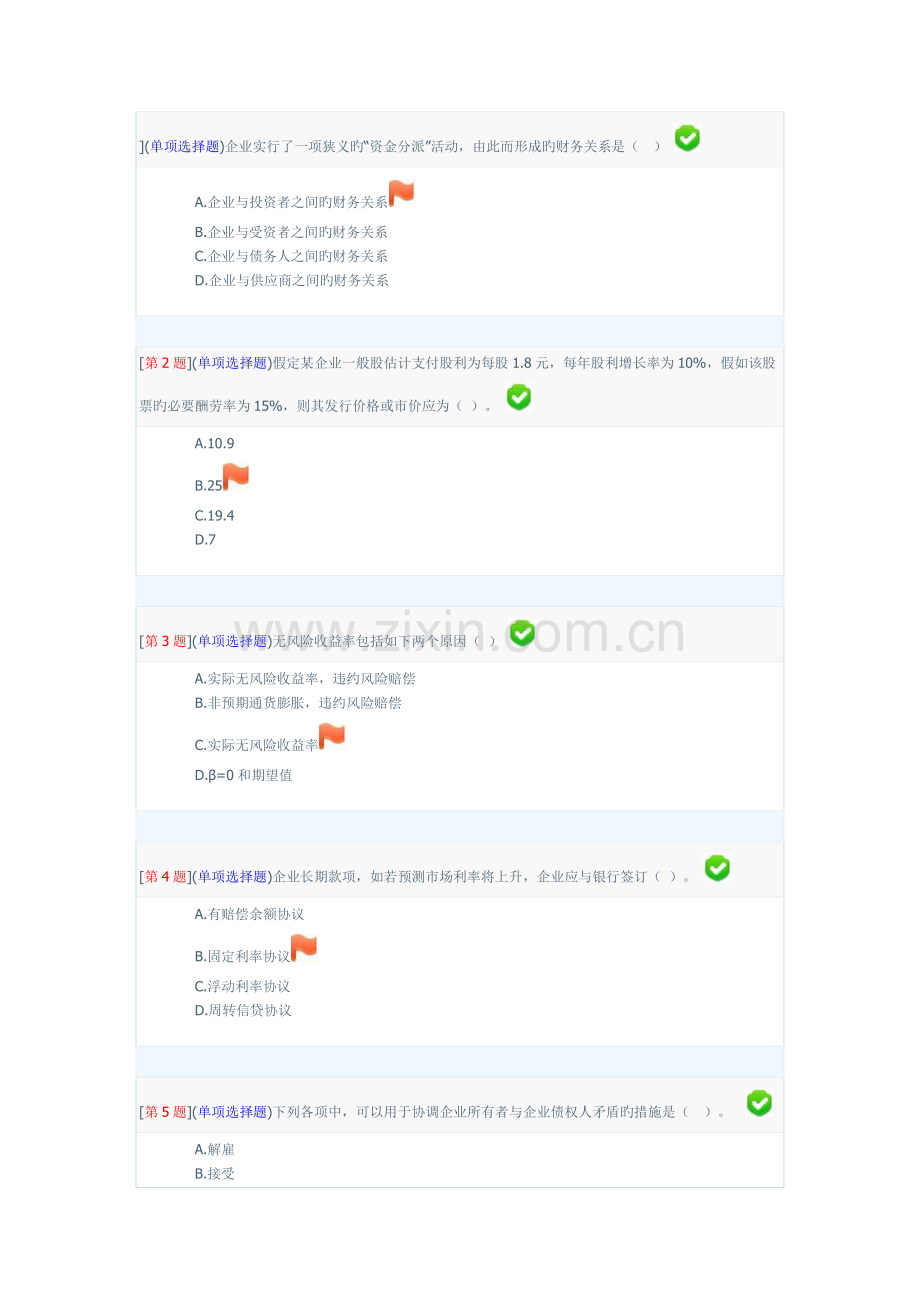
Task: Click the green checkmark next to question 2
Action: (x=519, y=398)
